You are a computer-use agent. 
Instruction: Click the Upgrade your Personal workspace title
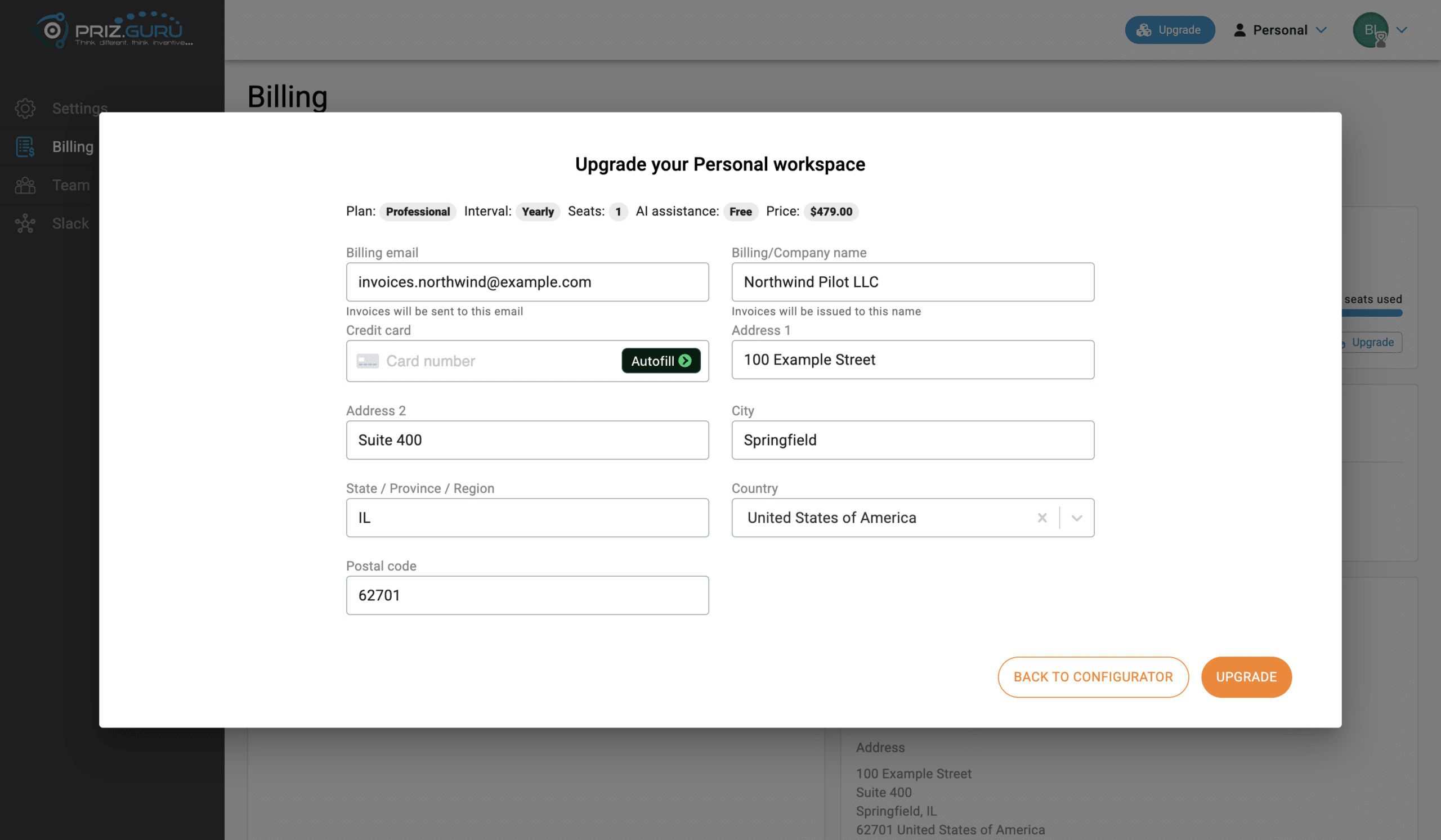(720, 164)
